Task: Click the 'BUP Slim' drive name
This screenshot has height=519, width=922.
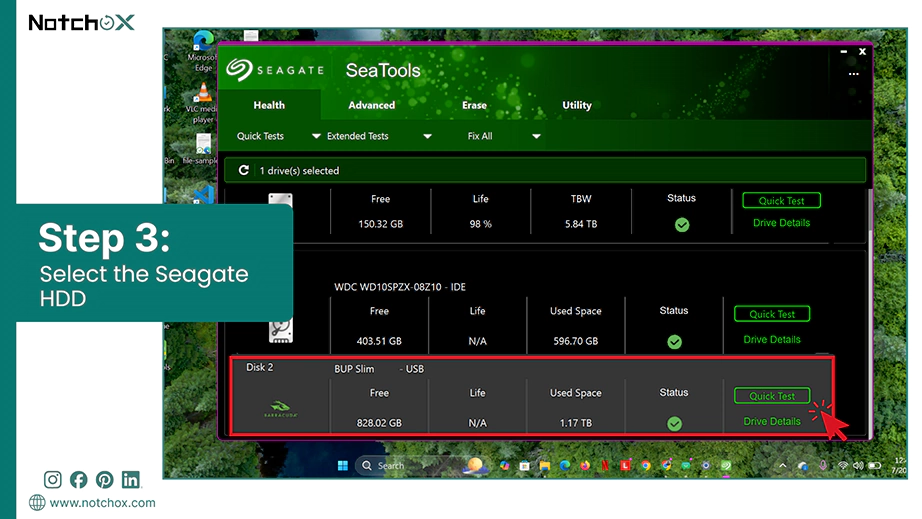Action: coord(354,369)
